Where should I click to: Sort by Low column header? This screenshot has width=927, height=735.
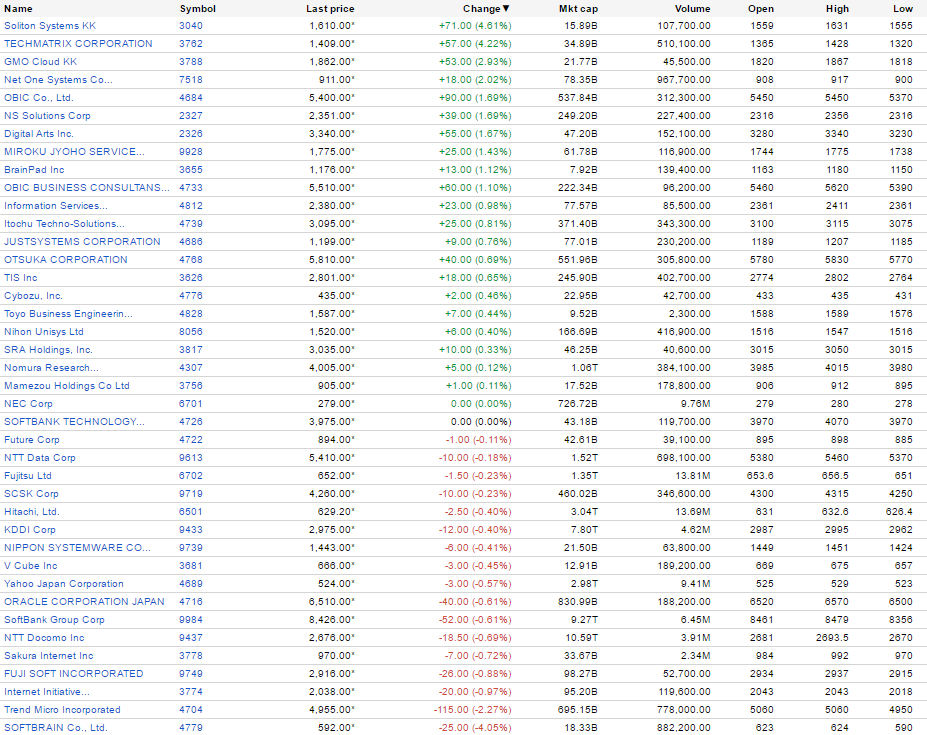(x=903, y=9)
